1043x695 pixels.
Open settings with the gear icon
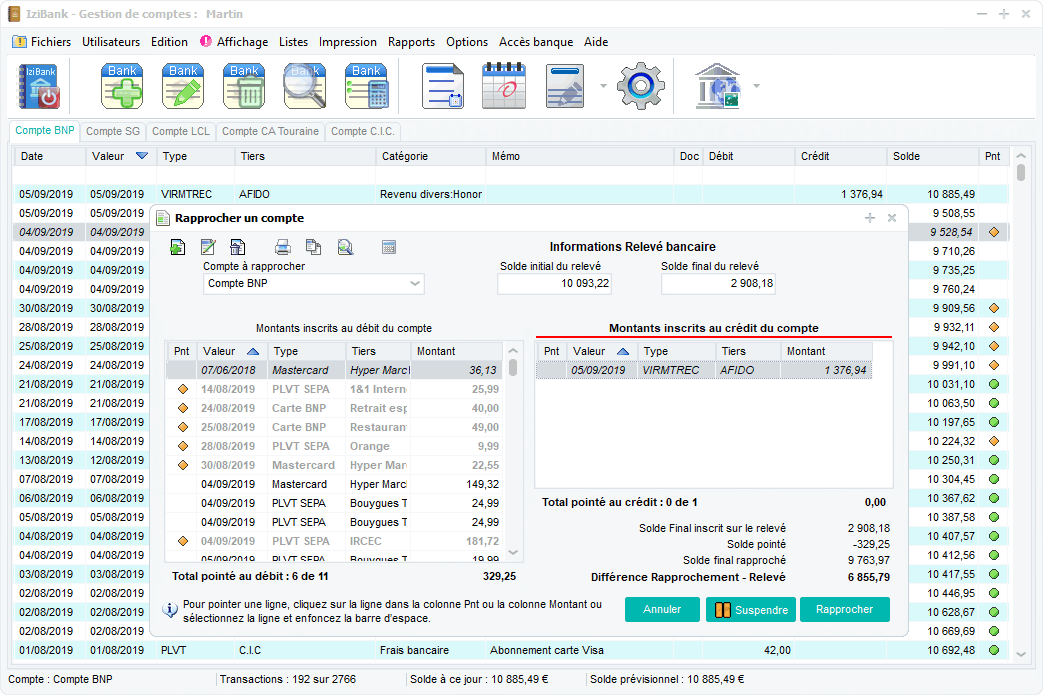[x=640, y=86]
